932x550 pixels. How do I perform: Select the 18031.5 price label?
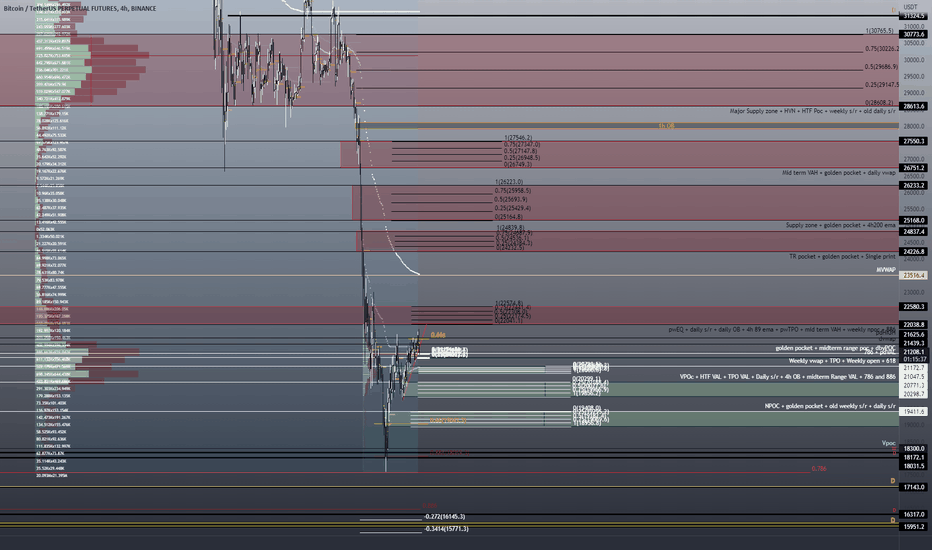(914, 466)
